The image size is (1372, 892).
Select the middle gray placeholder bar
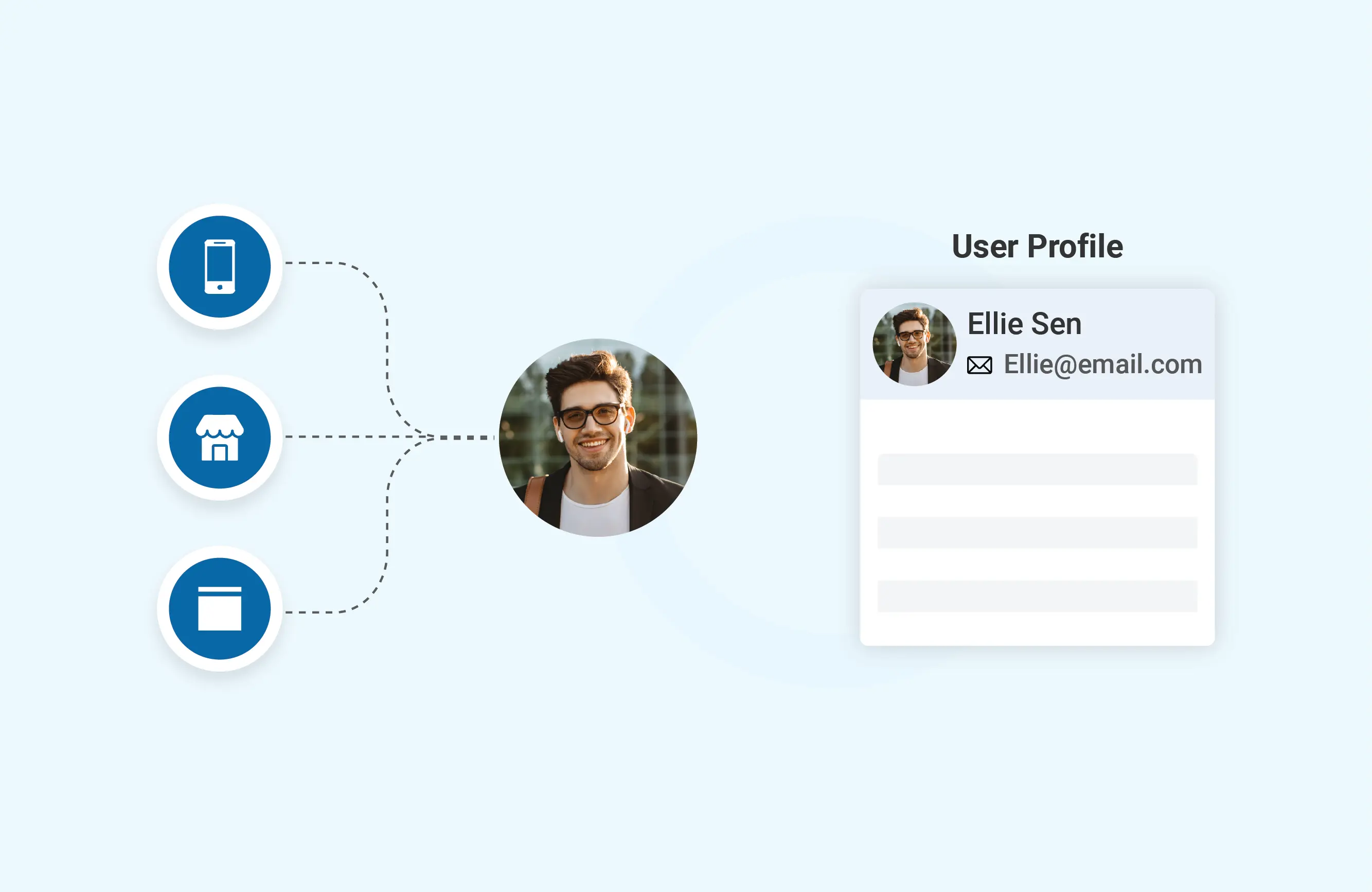1037,532
